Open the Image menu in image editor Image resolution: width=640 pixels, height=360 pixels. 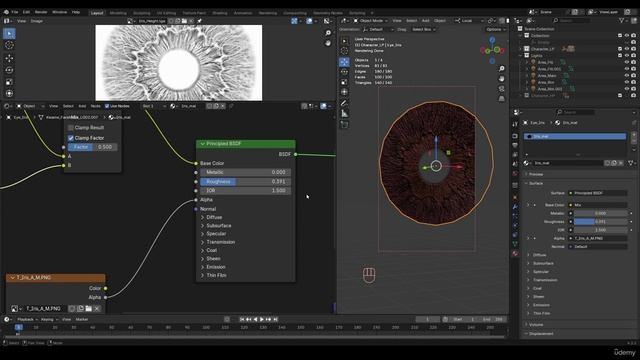[37, 21]
